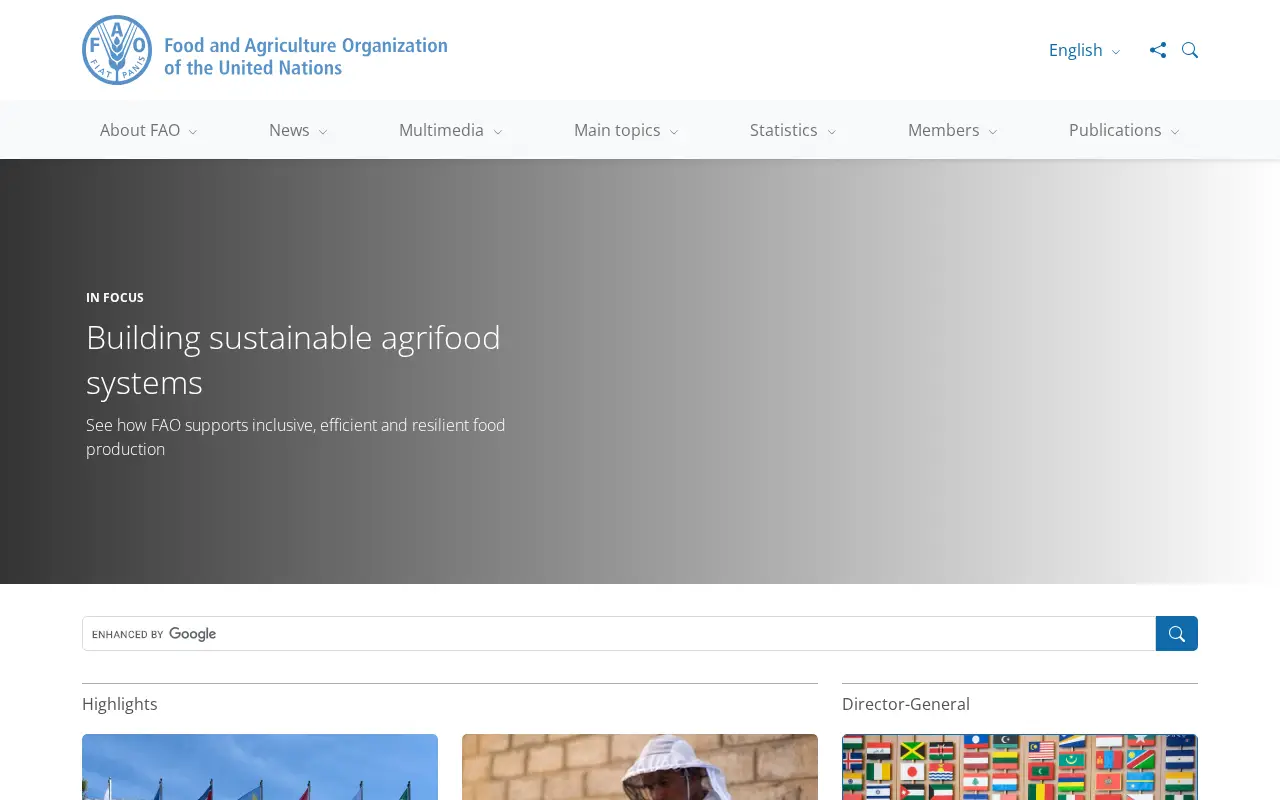Expand the Publications menu
The image size is (1280, 800).
coord(1124,130)
